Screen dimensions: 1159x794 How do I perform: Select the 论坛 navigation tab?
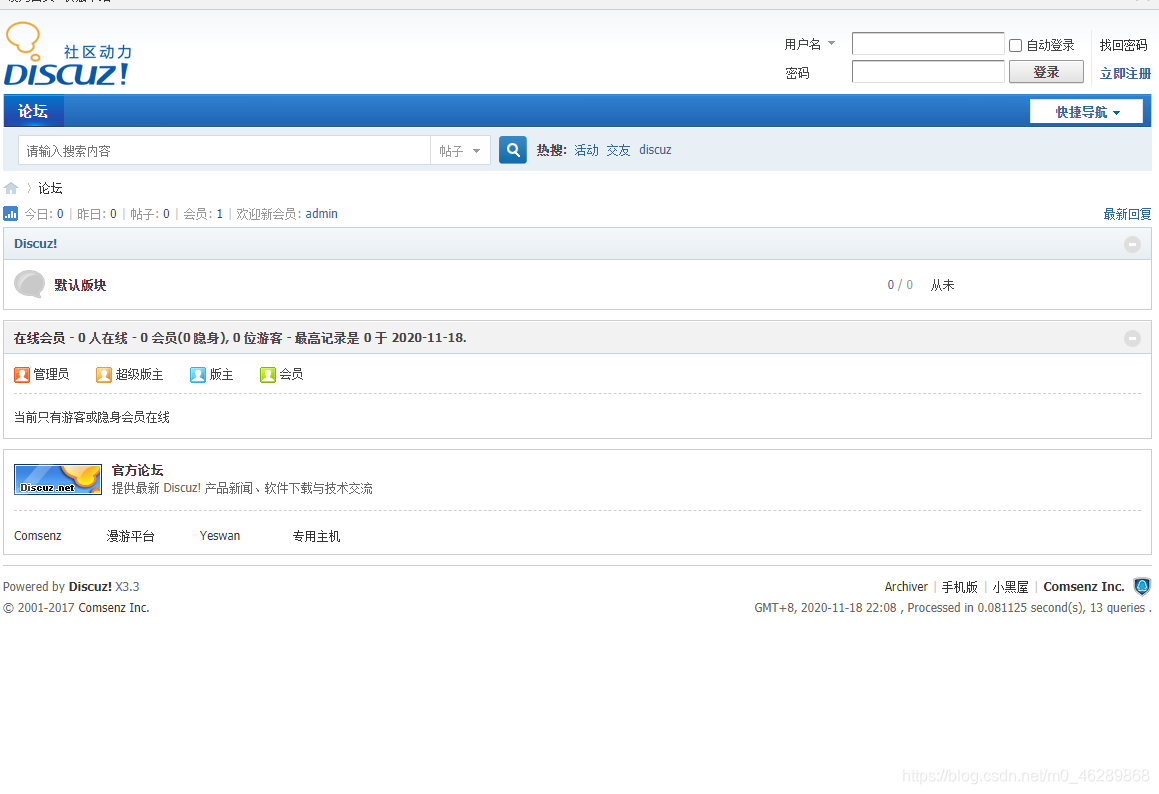click(x=33, y=111)
